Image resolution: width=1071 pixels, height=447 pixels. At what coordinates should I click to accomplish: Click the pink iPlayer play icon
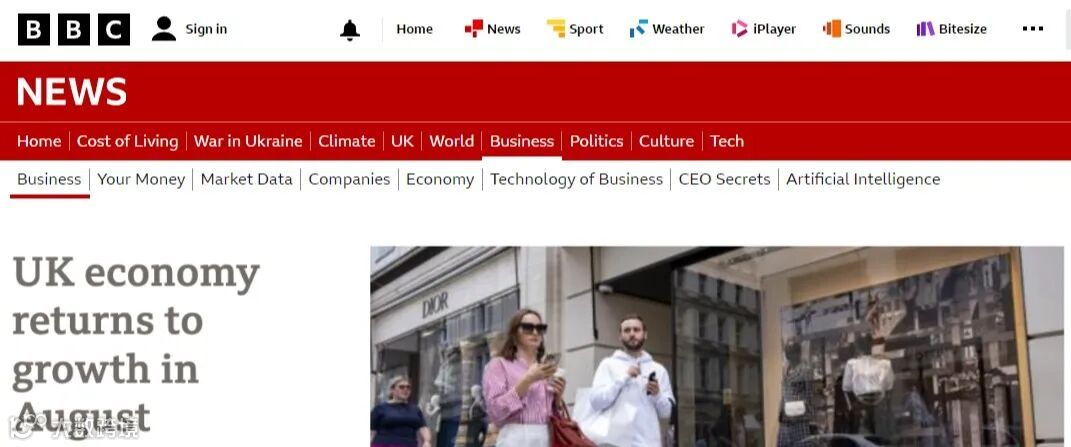pos(740,29)
